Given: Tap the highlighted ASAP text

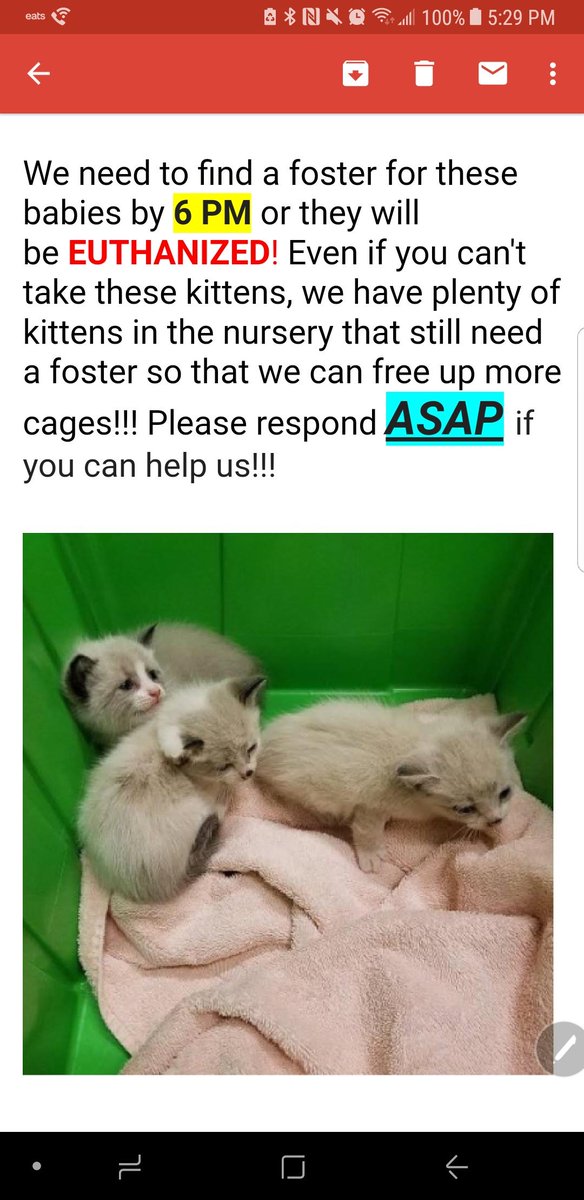Looking at the screenshot, I should point(444,421).
